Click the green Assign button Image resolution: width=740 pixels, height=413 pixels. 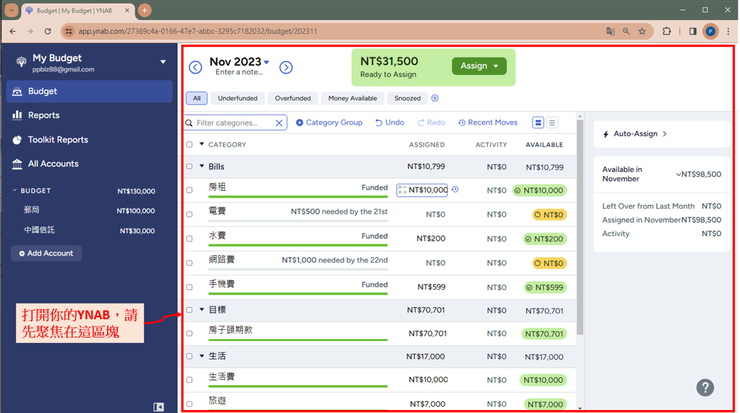pos(479,66)
